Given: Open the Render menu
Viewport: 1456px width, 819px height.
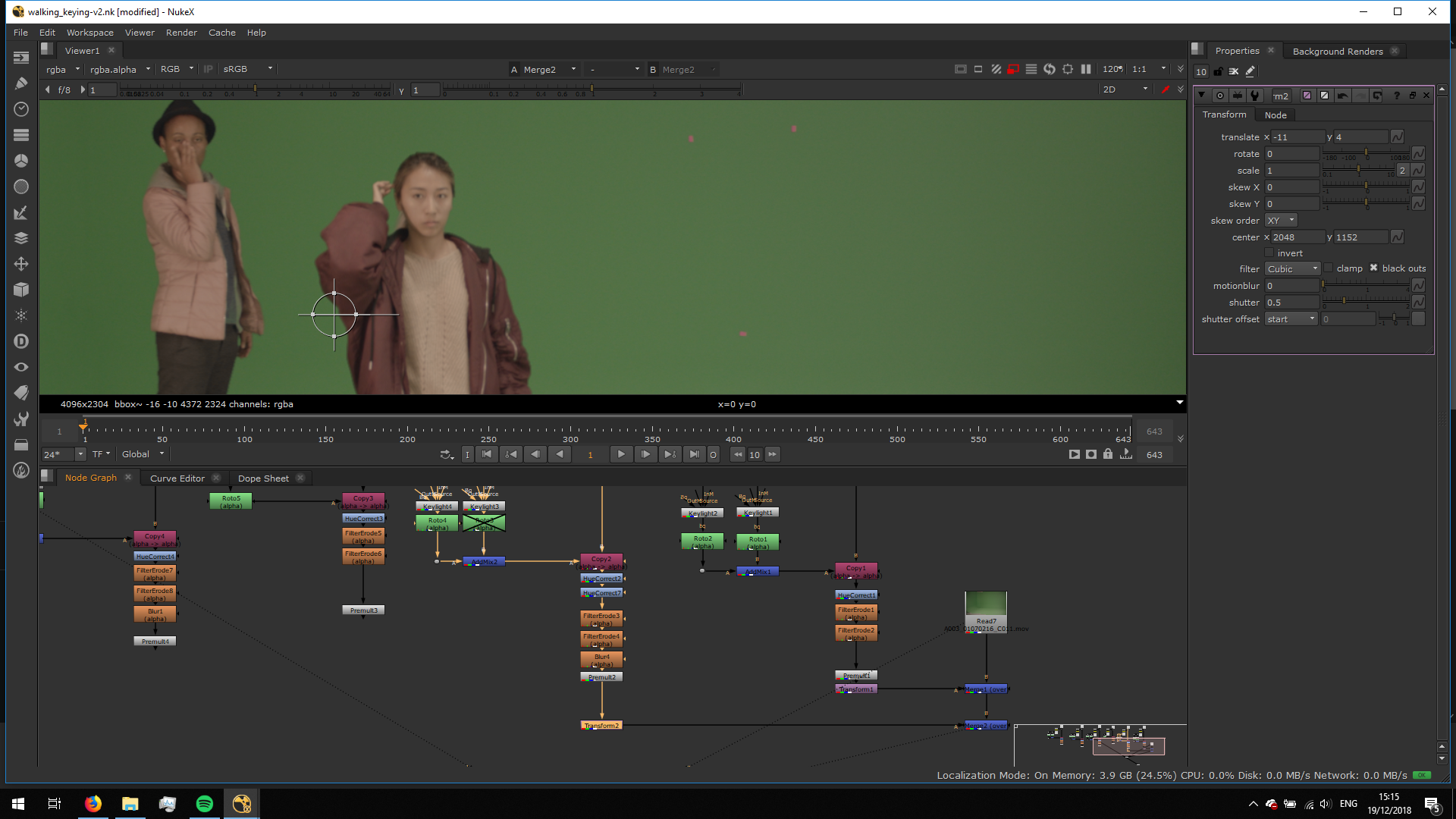Looking at the screenshot, I should coord(181,33).
